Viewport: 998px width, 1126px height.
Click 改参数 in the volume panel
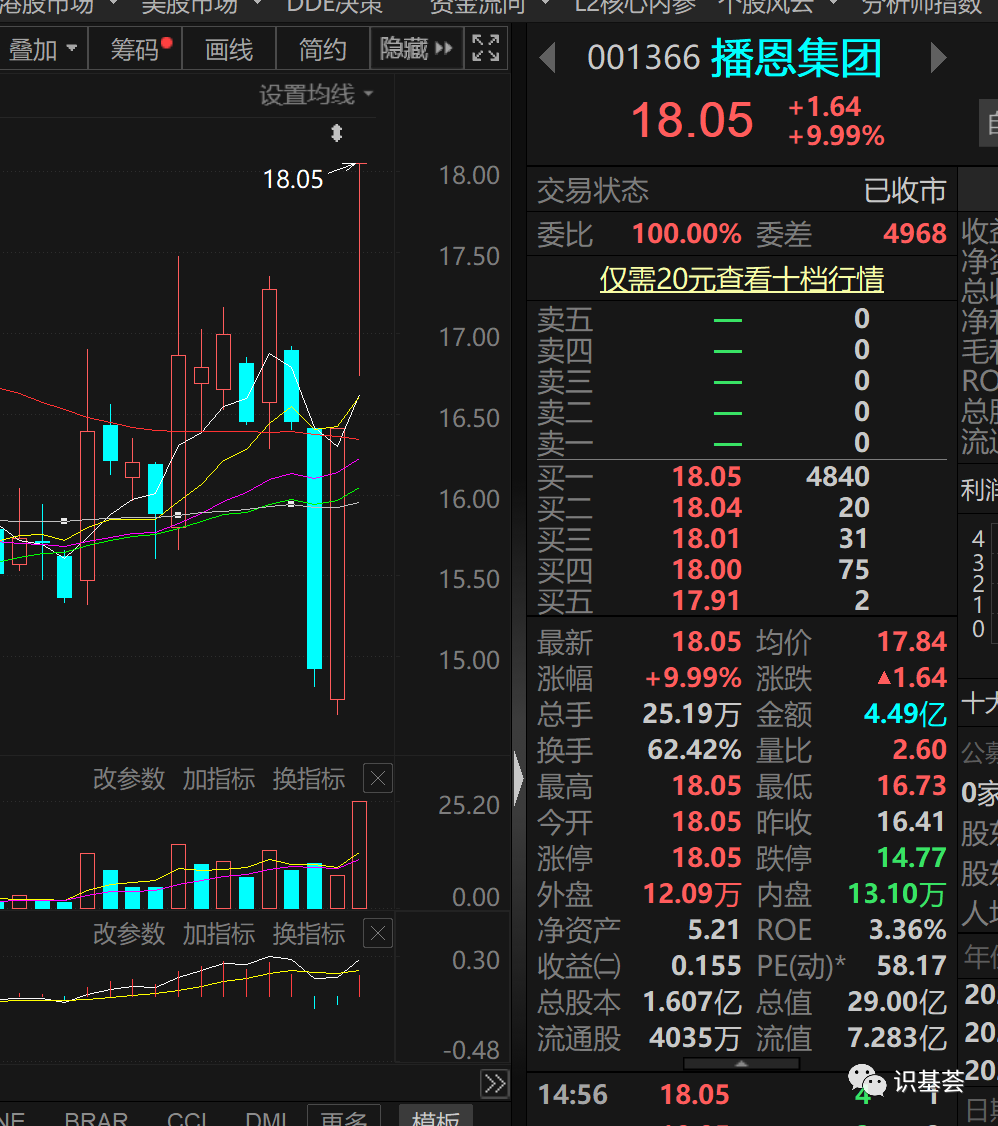[x=129, y=778]
